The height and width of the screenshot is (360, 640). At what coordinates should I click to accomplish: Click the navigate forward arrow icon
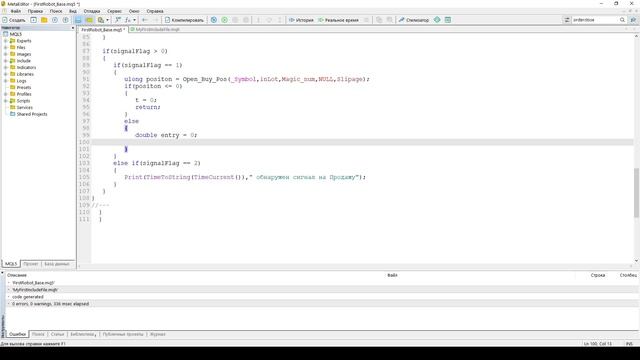tap(155, 20)
